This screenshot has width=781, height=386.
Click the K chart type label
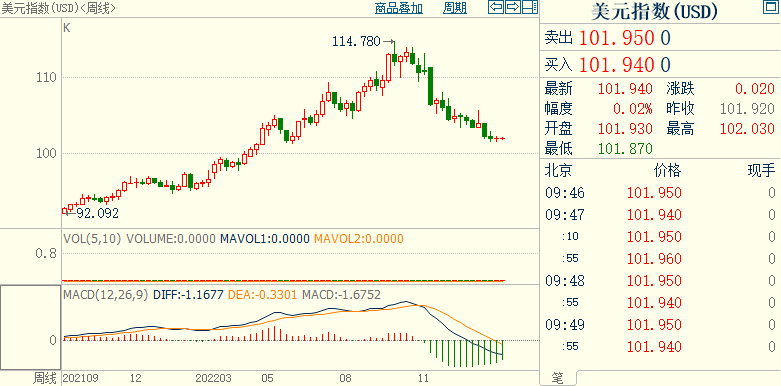click(67, 28)
